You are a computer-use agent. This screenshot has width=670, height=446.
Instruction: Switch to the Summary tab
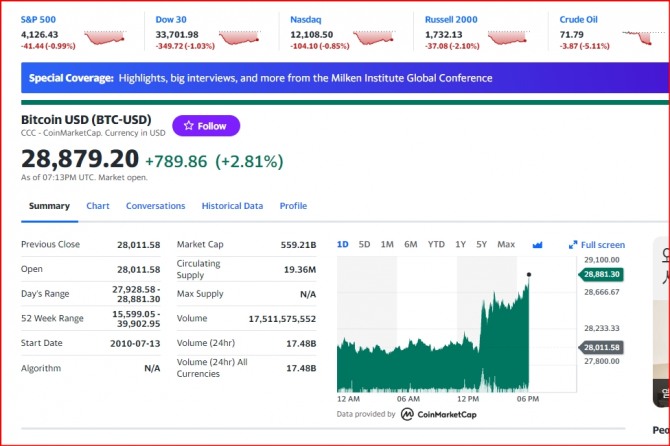(x=49, y=206)
